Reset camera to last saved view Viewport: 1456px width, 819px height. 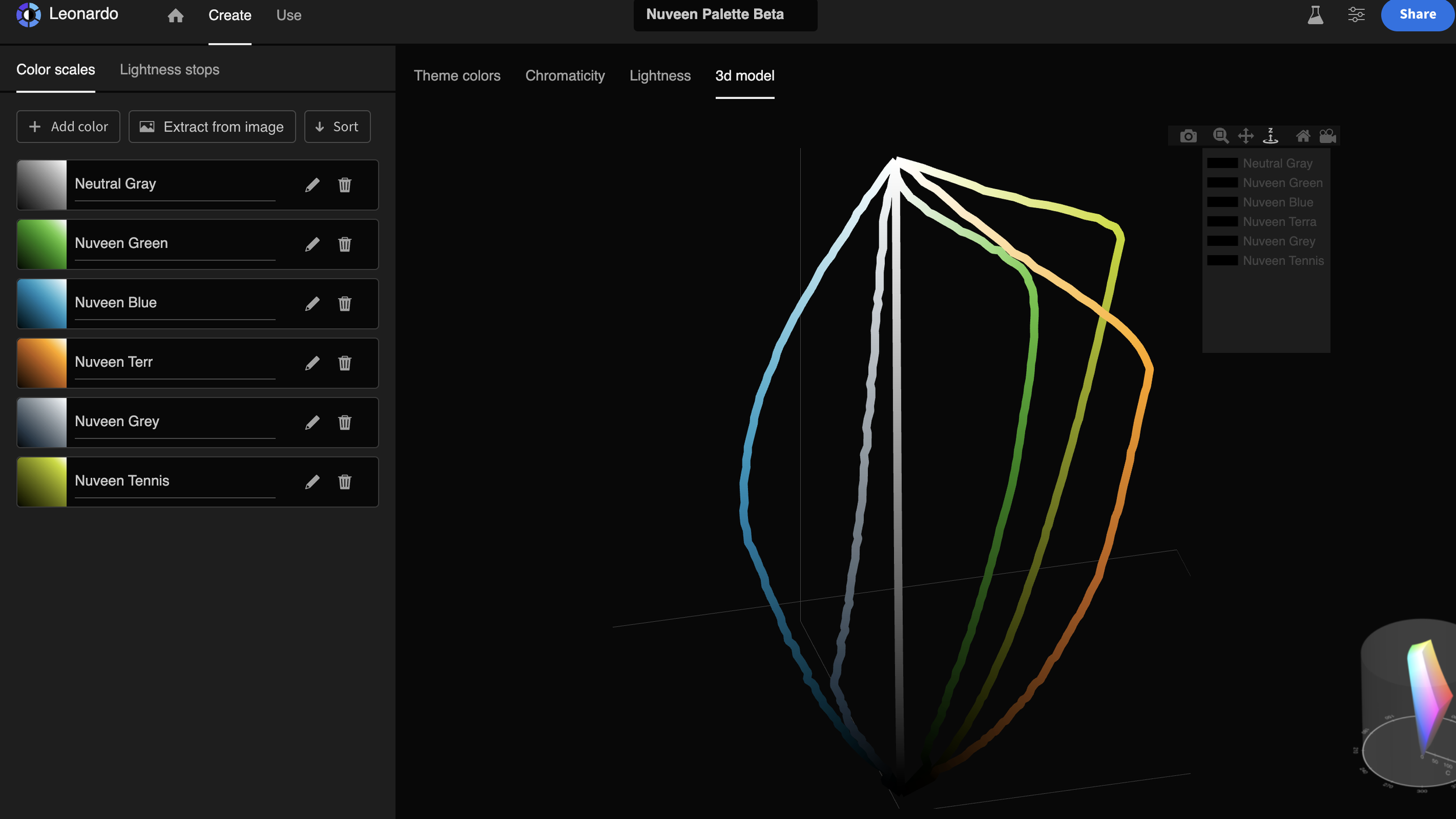[1327, 136]
